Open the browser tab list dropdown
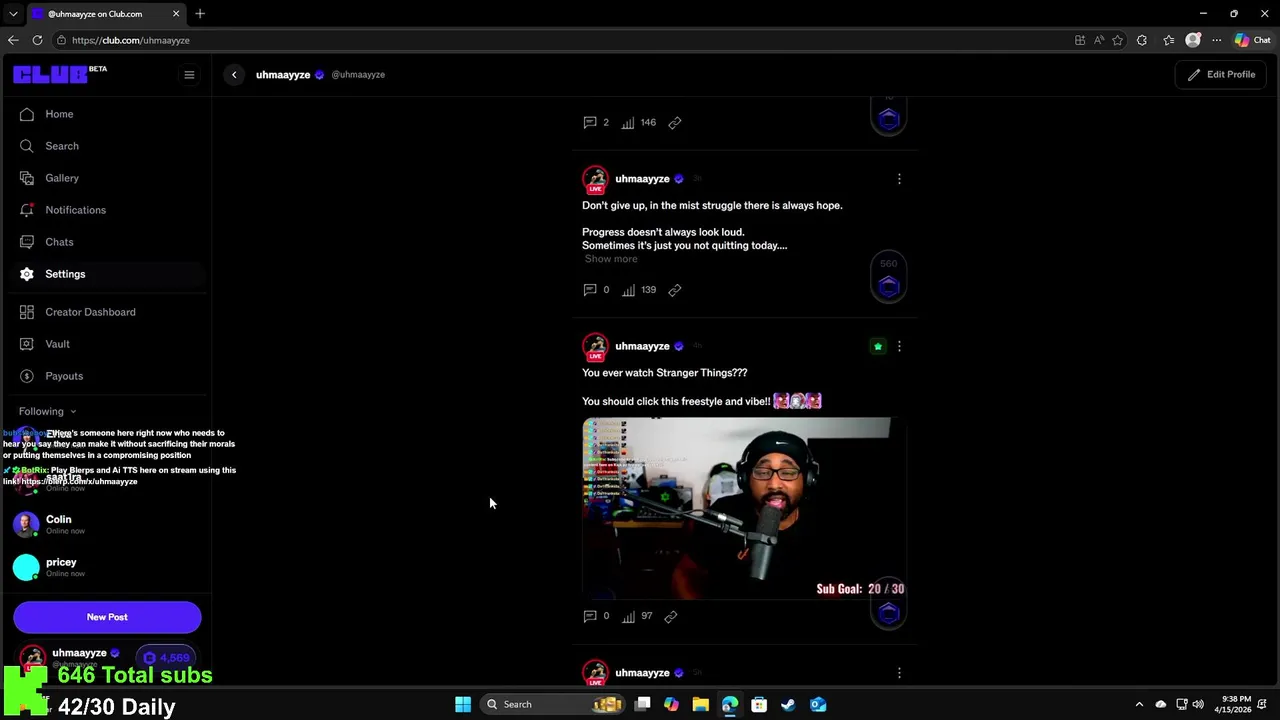 [x=13, y=14]
